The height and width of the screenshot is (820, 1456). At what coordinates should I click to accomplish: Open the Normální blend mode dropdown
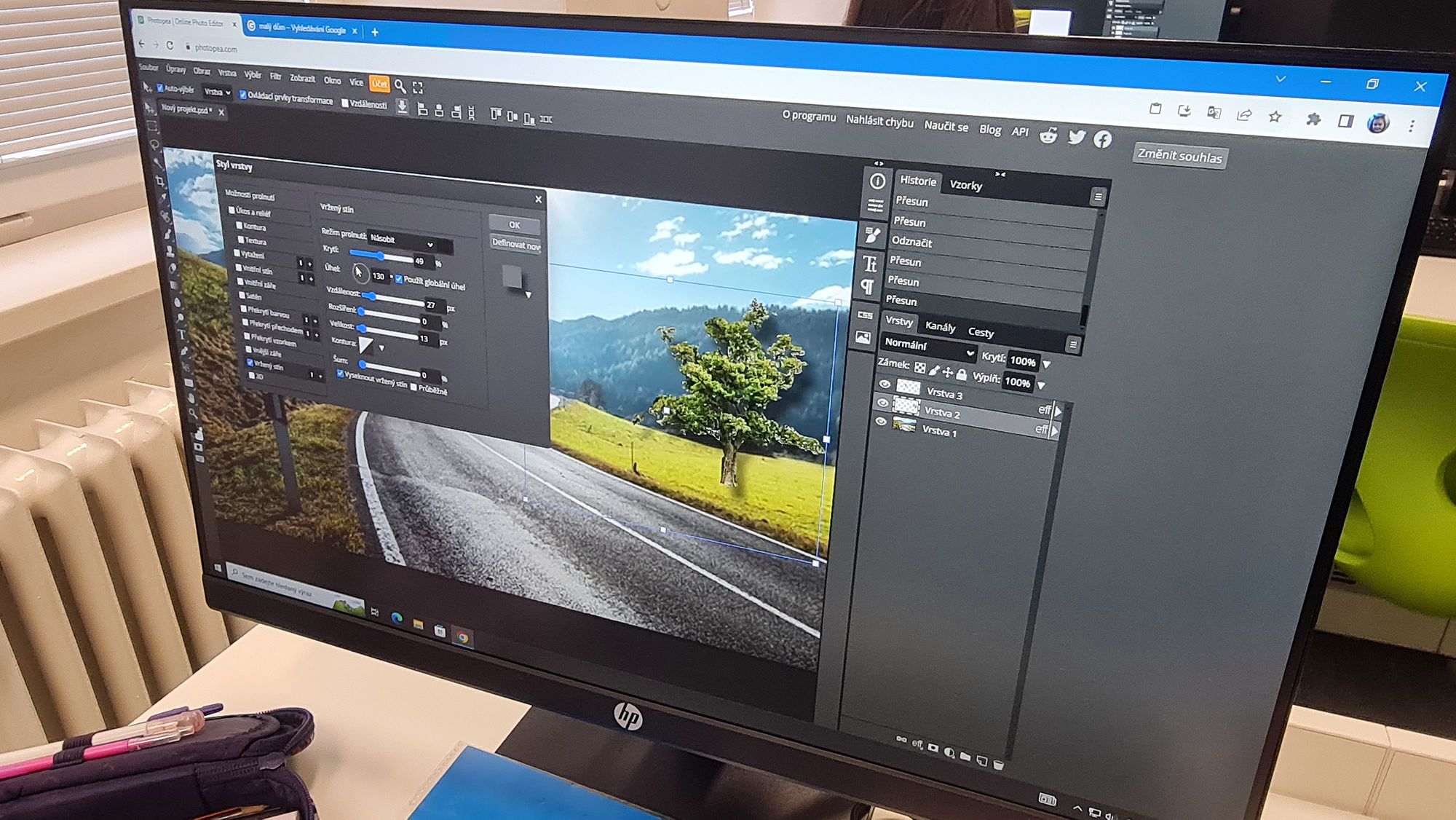[928, 347]
